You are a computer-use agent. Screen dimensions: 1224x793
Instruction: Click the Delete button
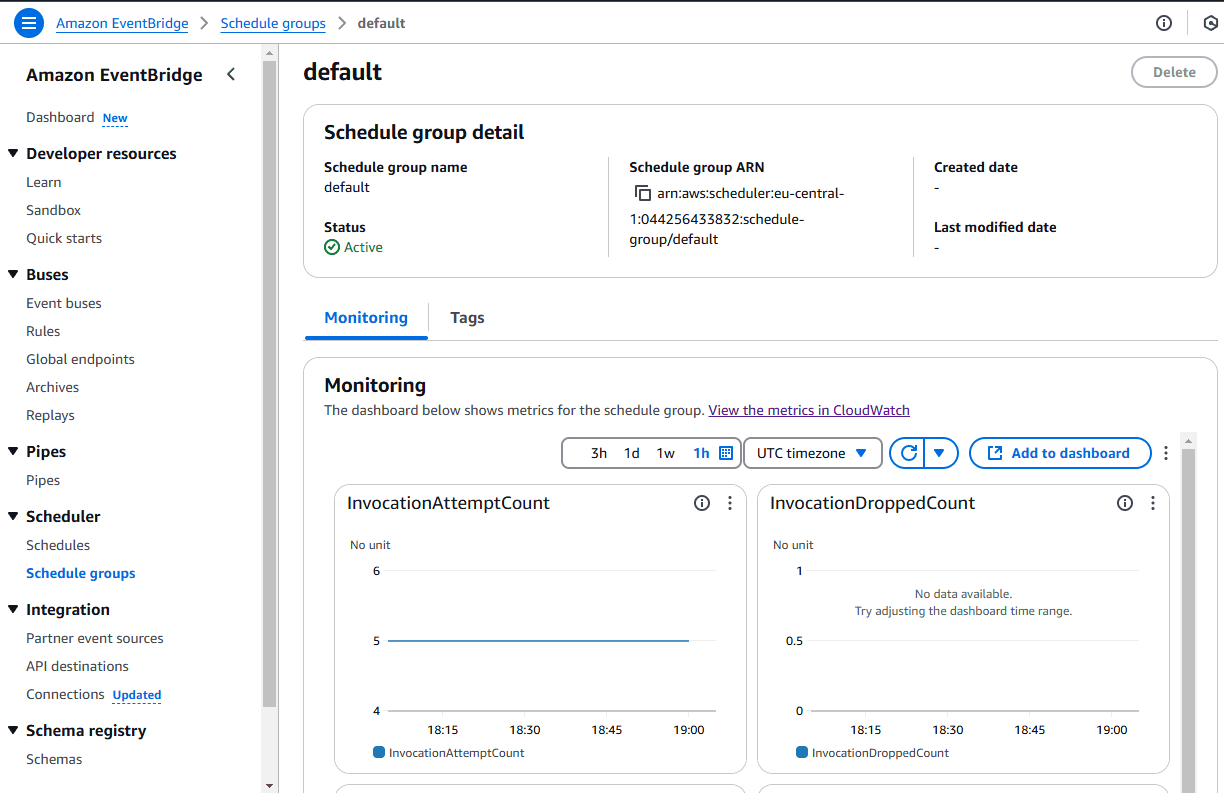coord(1174,72)
